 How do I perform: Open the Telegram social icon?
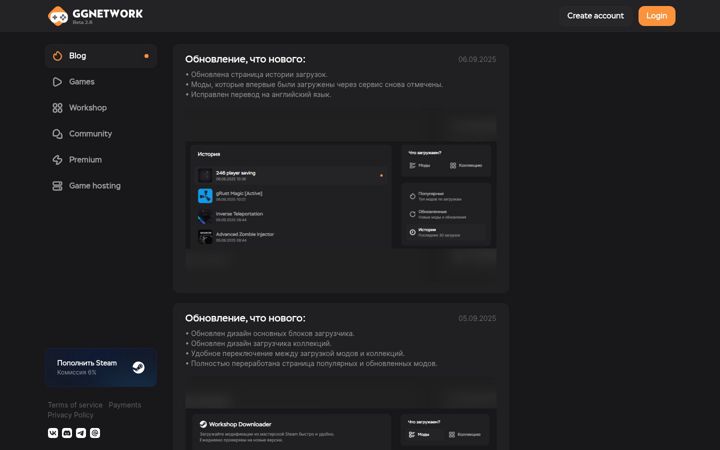(81, 433)
